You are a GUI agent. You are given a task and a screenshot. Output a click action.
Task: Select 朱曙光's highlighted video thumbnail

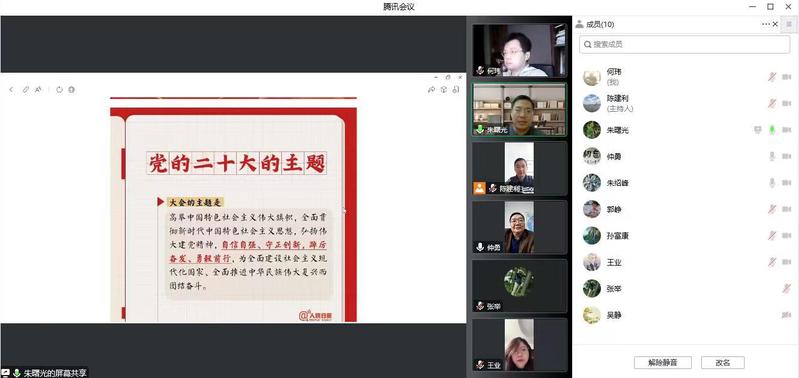[x=519, y=110]
